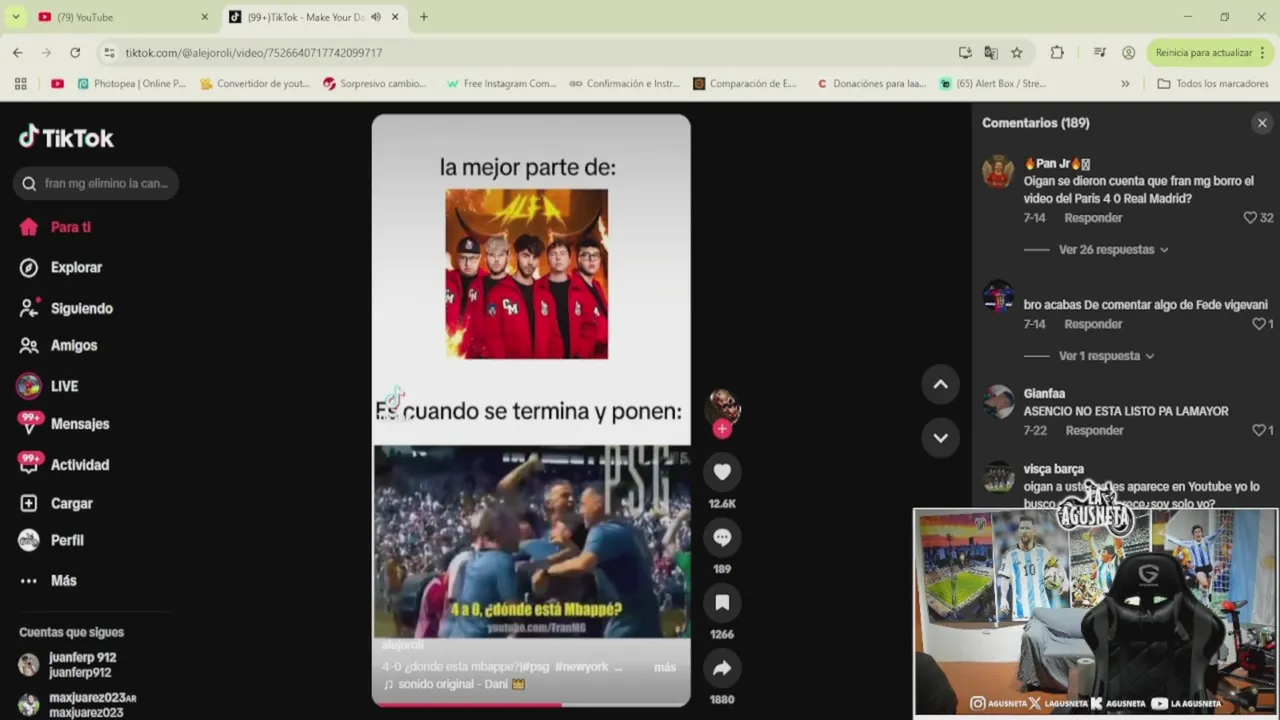Open Pan Jr's profile avatar
This screenshot has width=1280, height=720.
click(x=998, y=172)
